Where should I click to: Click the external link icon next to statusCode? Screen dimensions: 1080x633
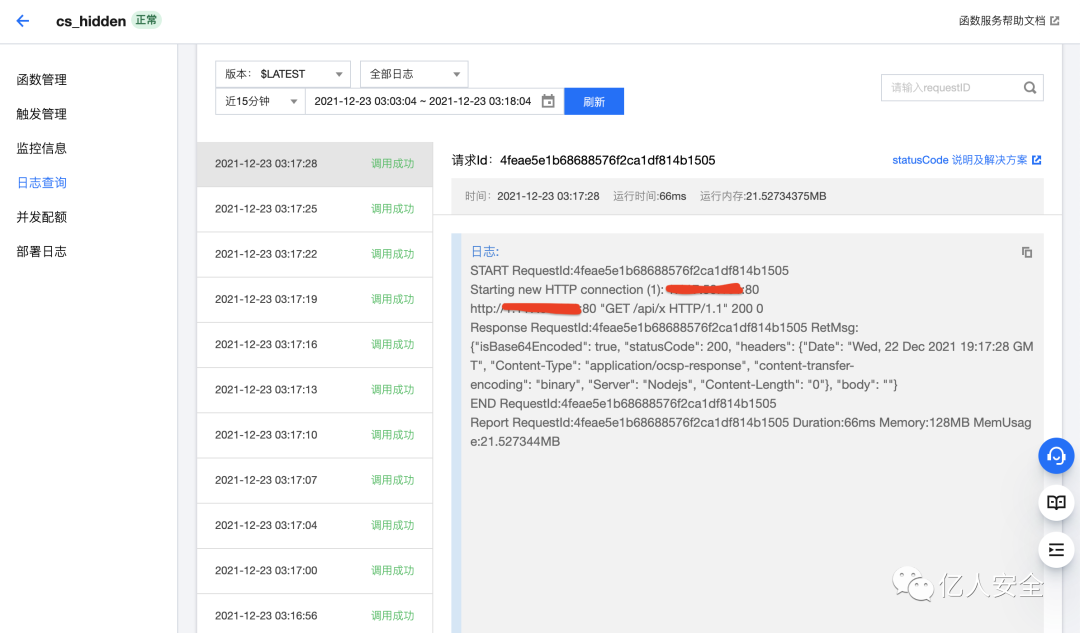click(x=1037, y=160)
